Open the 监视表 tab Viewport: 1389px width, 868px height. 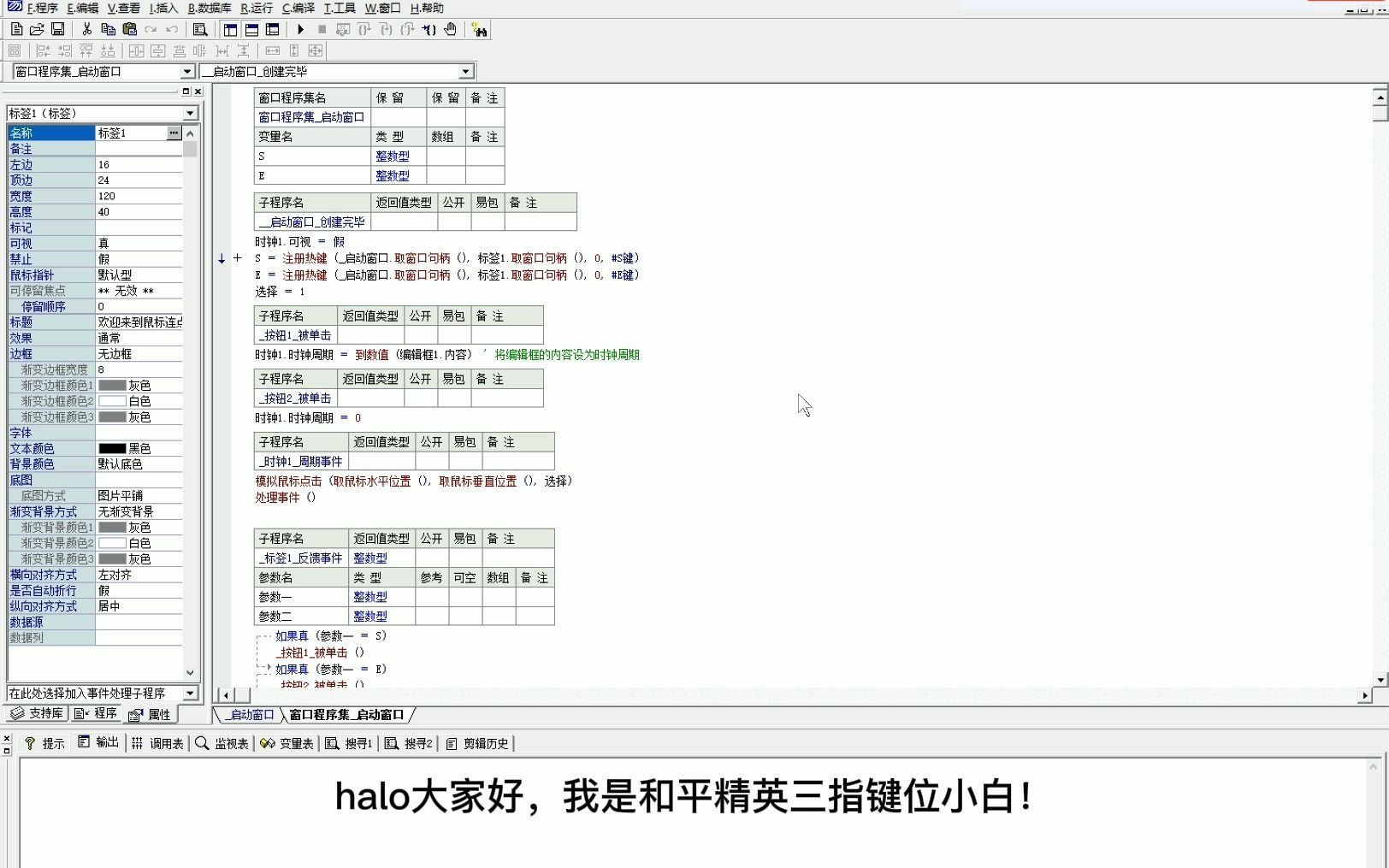point(222,743)
